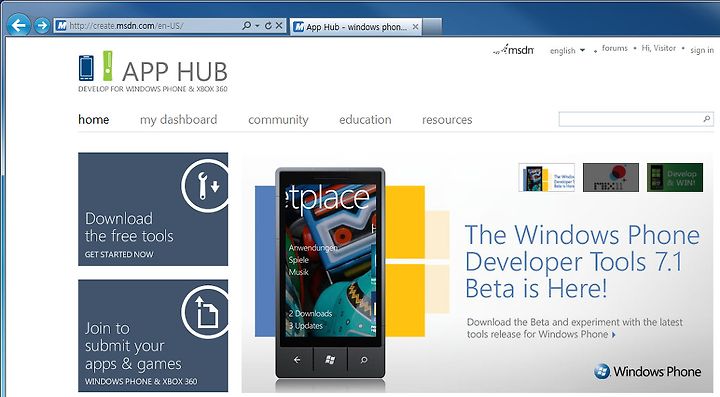Refresh the page with the reload icon
Image resolution: width=720 pixels, height=397 pixels.
(268, 26)
